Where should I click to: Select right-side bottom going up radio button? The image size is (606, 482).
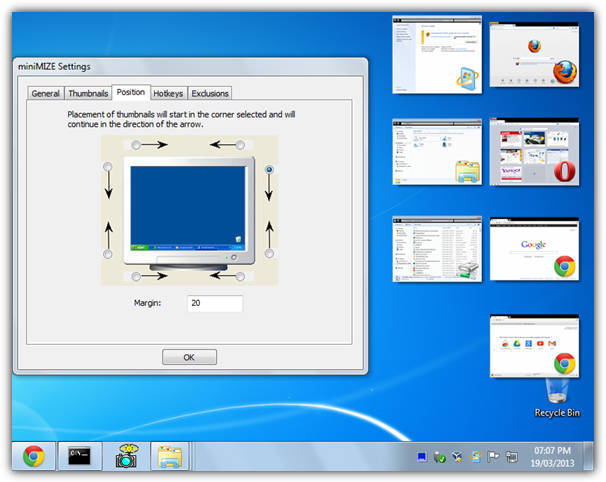(269, 253)
